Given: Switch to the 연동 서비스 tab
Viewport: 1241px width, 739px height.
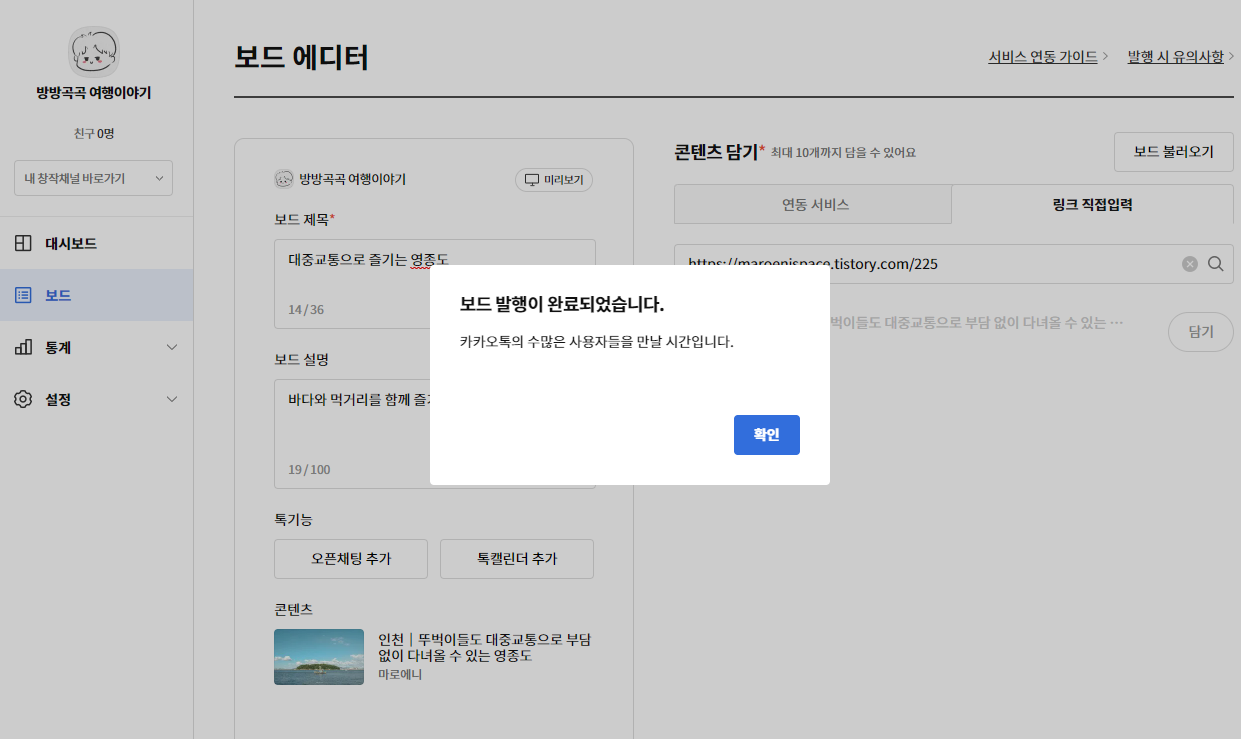Looking at the screenshot, I should click(x=813, y=204).
